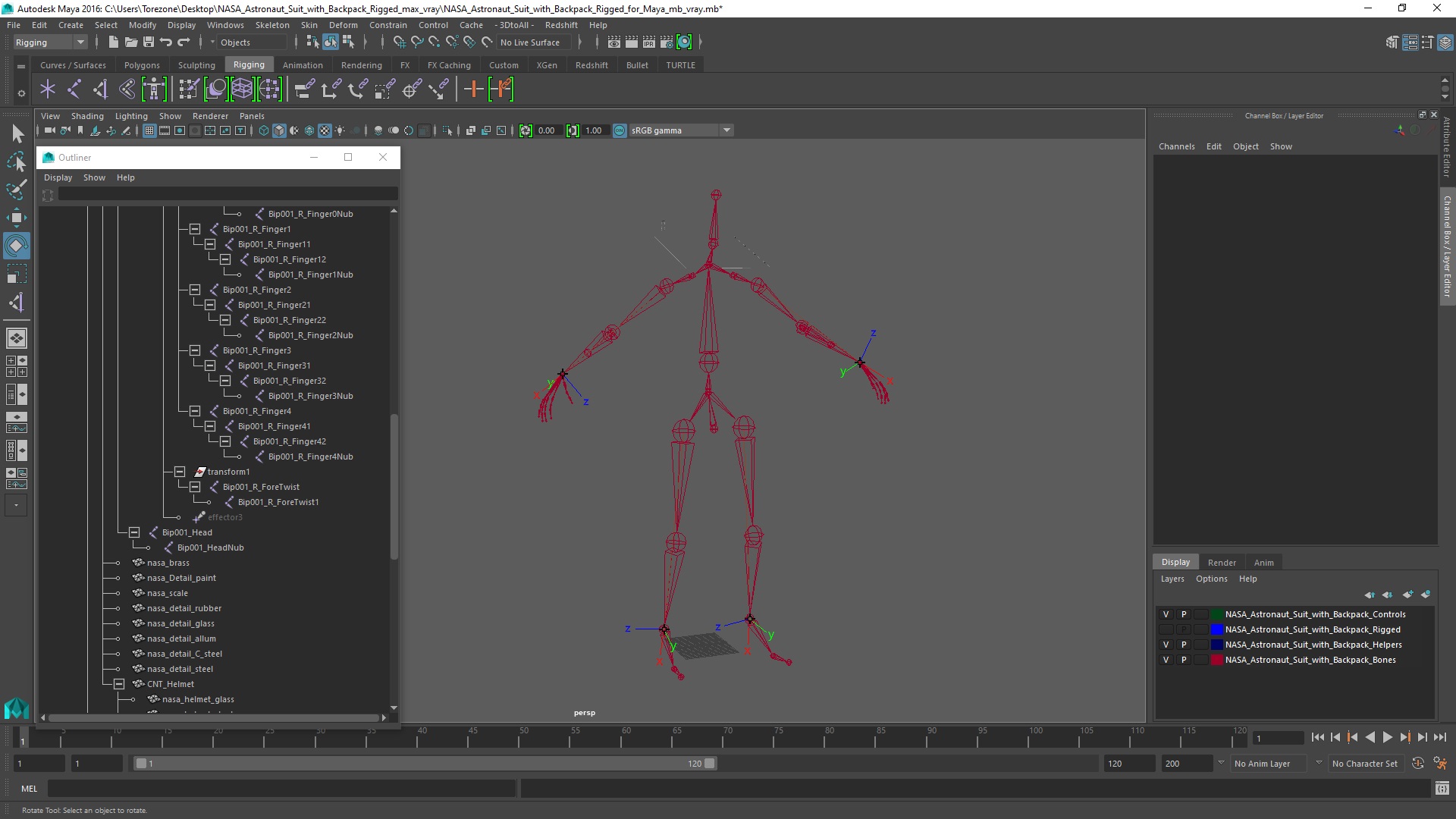1456x819 pixels.
Task: Click the Auto Keyframe toggle icon
Action: [x=1417, y=764]
